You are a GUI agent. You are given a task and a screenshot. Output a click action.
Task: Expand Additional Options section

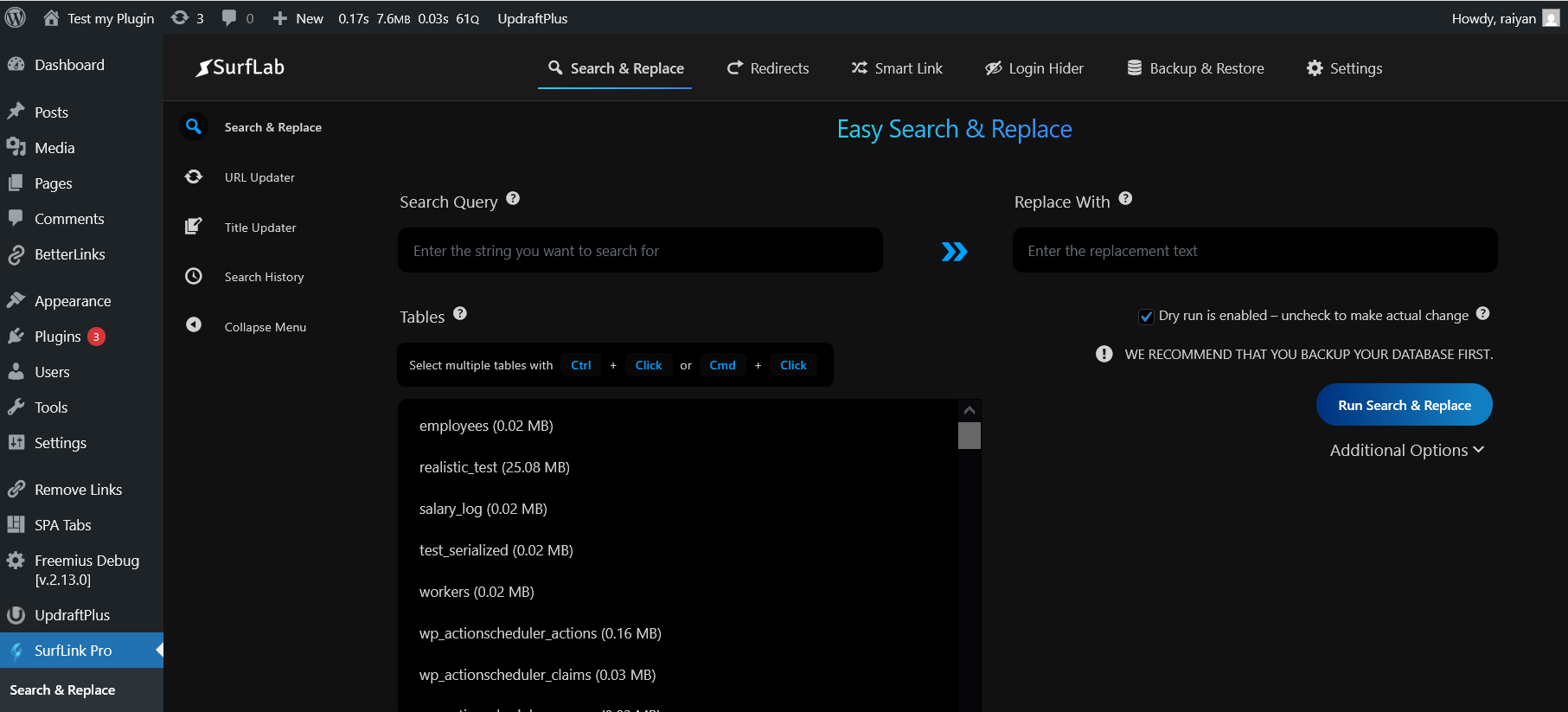pyautogui.click(x=1406, y=451)
